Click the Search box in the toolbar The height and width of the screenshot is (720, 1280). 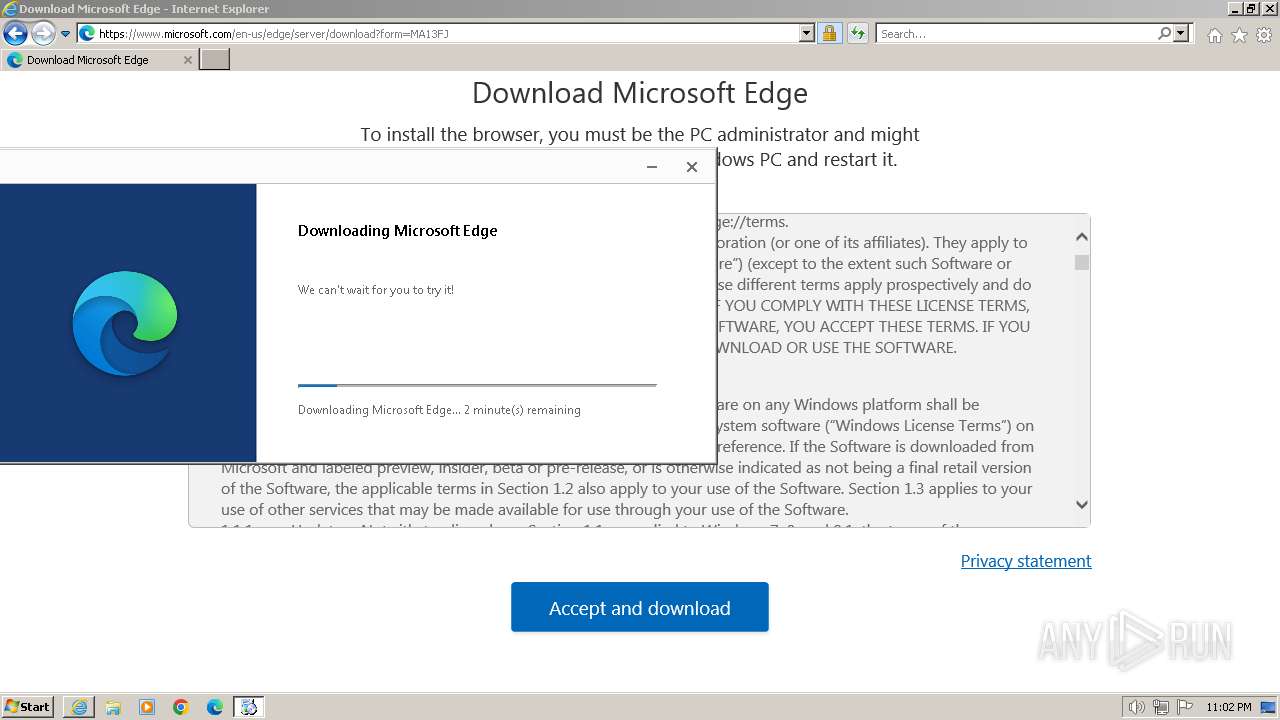coord(1015,34)
